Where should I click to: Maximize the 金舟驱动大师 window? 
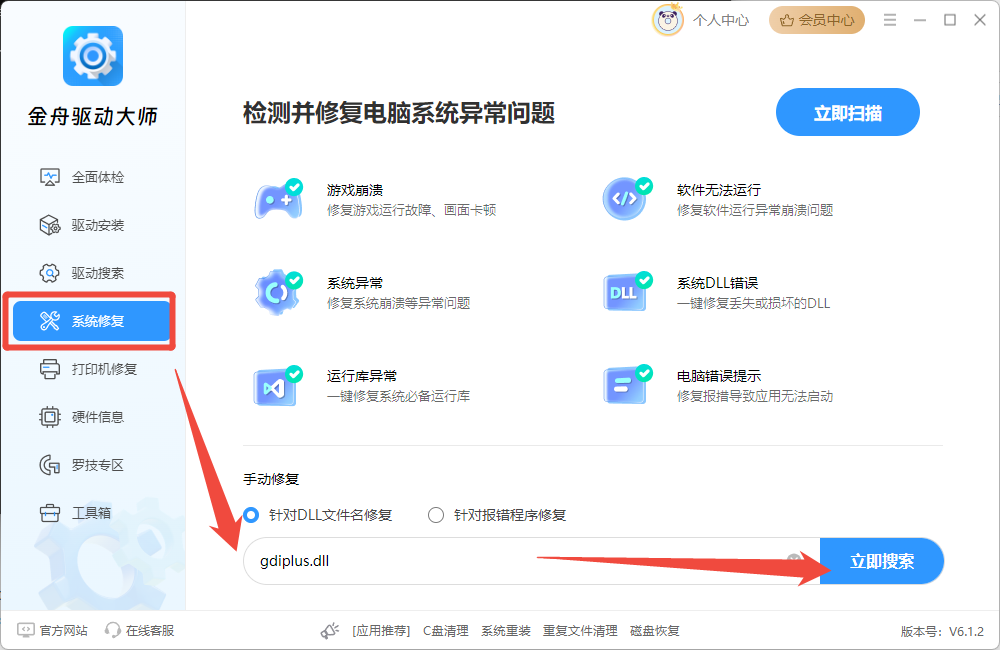click(950, 20)
